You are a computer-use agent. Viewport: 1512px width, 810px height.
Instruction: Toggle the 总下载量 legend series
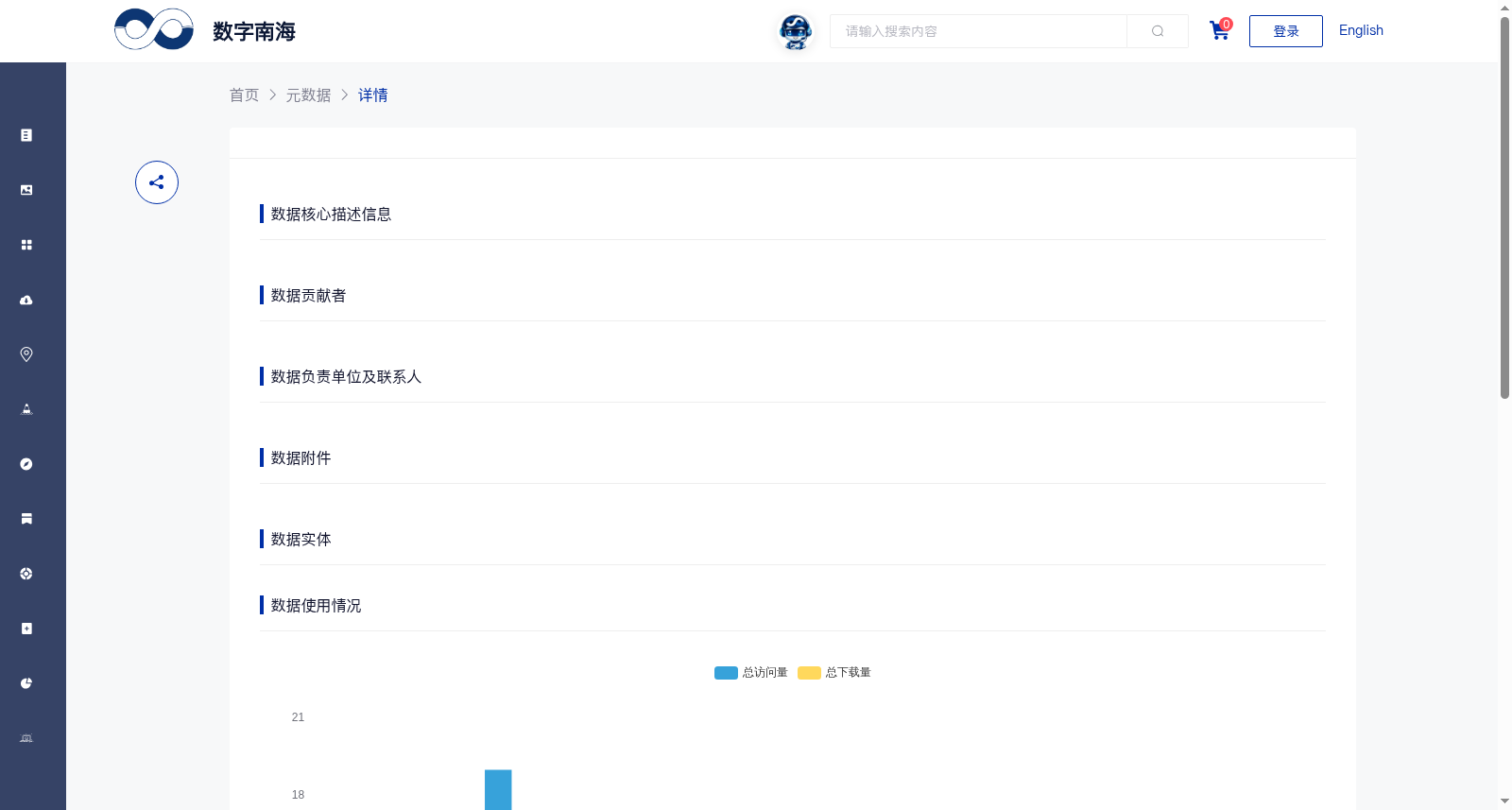pyautogui.click(x=834, y=673)
